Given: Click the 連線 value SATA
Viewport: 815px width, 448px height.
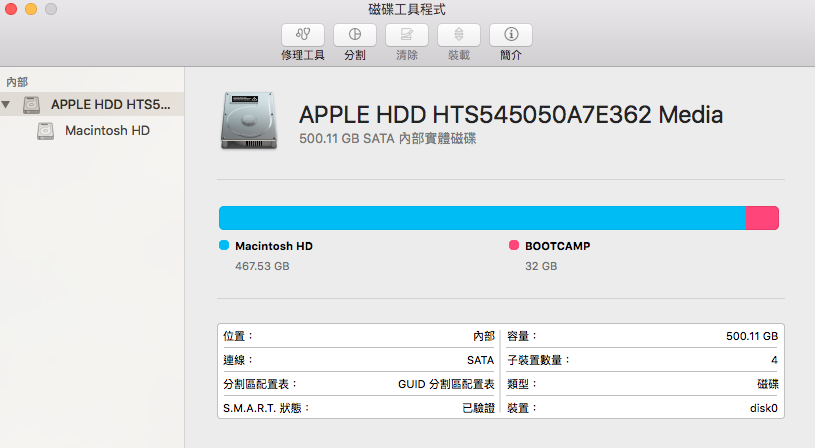Looking at the screenshot, I should pos(480,360).
